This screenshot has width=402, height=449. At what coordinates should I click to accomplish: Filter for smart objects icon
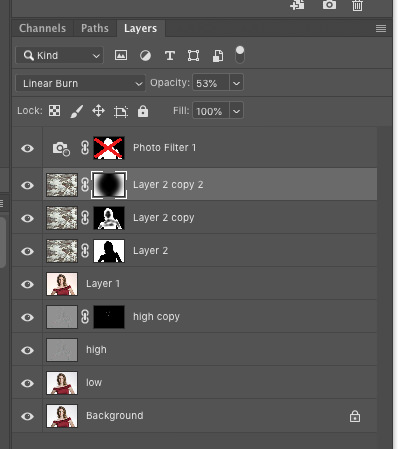218,56
